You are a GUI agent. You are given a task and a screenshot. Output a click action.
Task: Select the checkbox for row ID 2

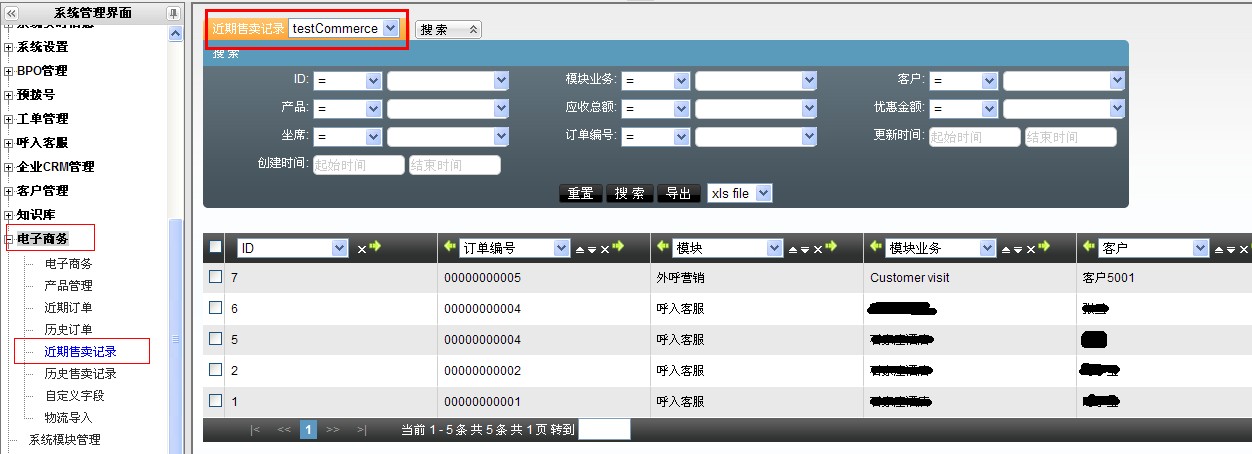tap(215, 370)
